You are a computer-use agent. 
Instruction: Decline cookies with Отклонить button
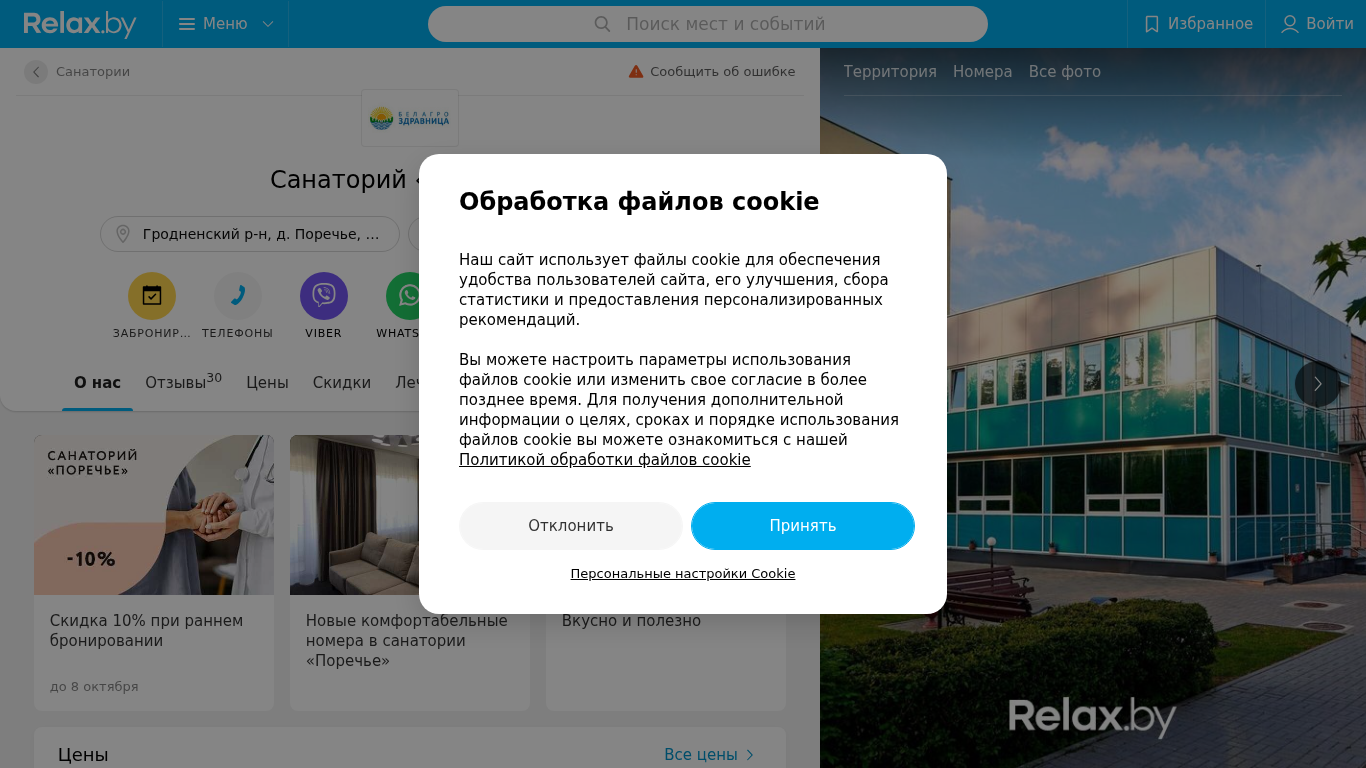click(x=571, y=526)
